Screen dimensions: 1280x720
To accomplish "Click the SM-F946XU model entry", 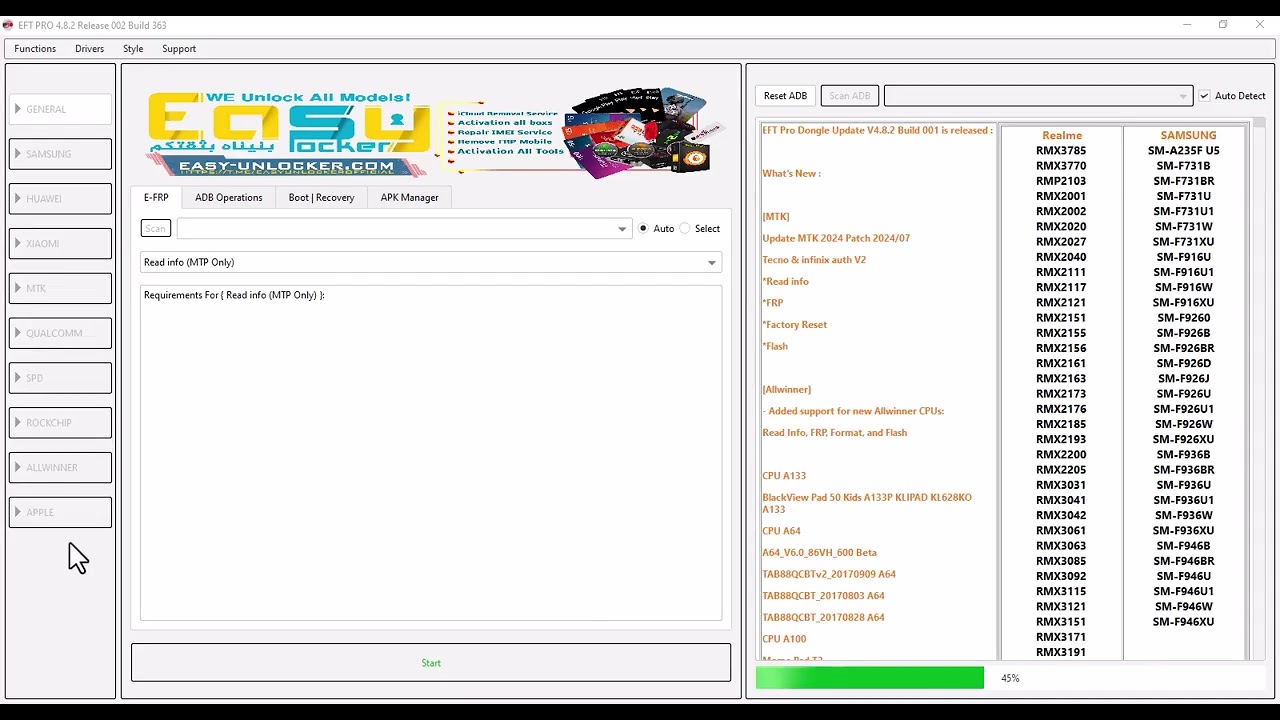I will (x=1184, y=622).
